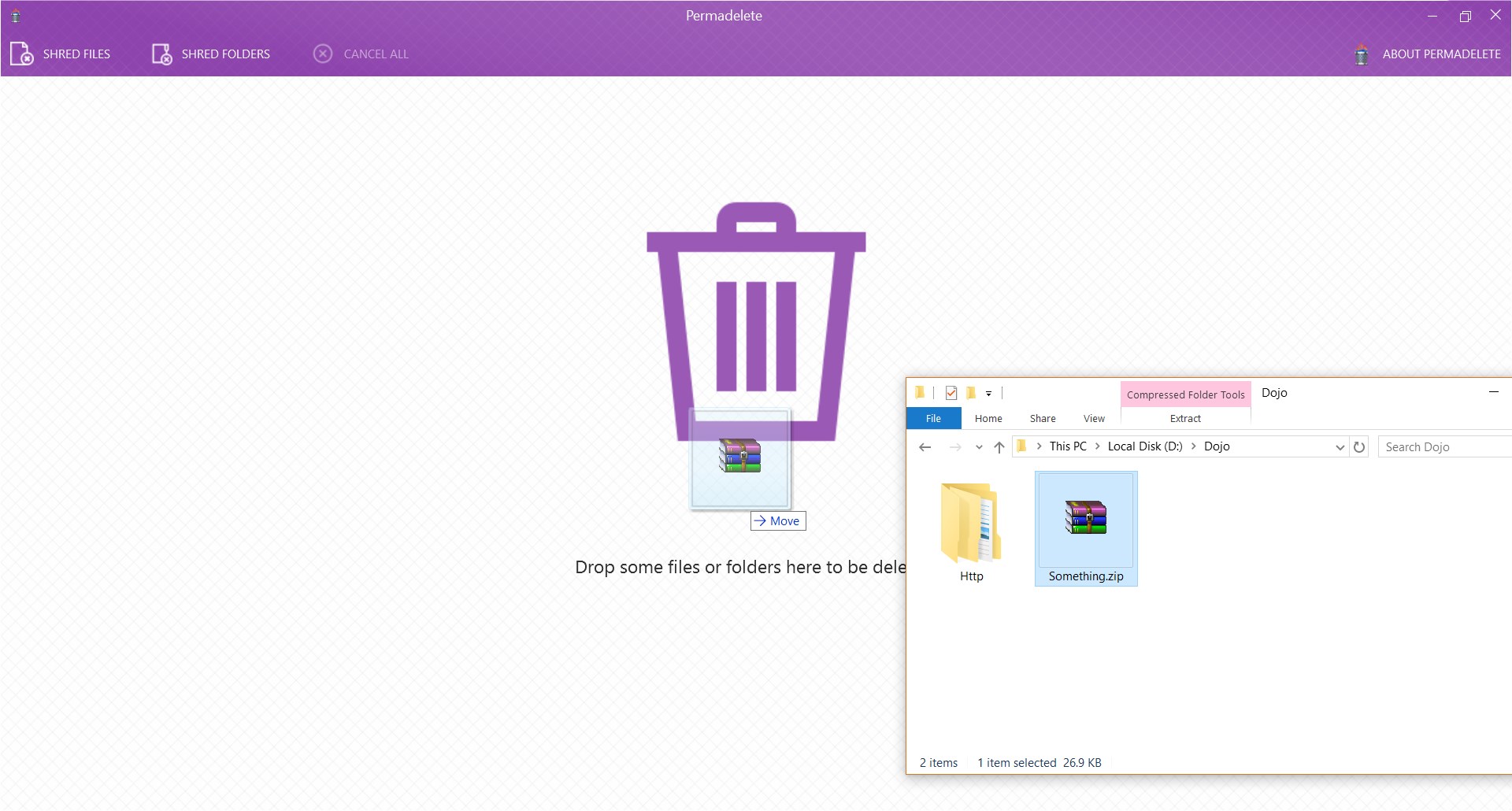The width and height of the screenshot is (1512, 811).
Task: Click the 'Drop some files or folders here' text
Action: 740,567
